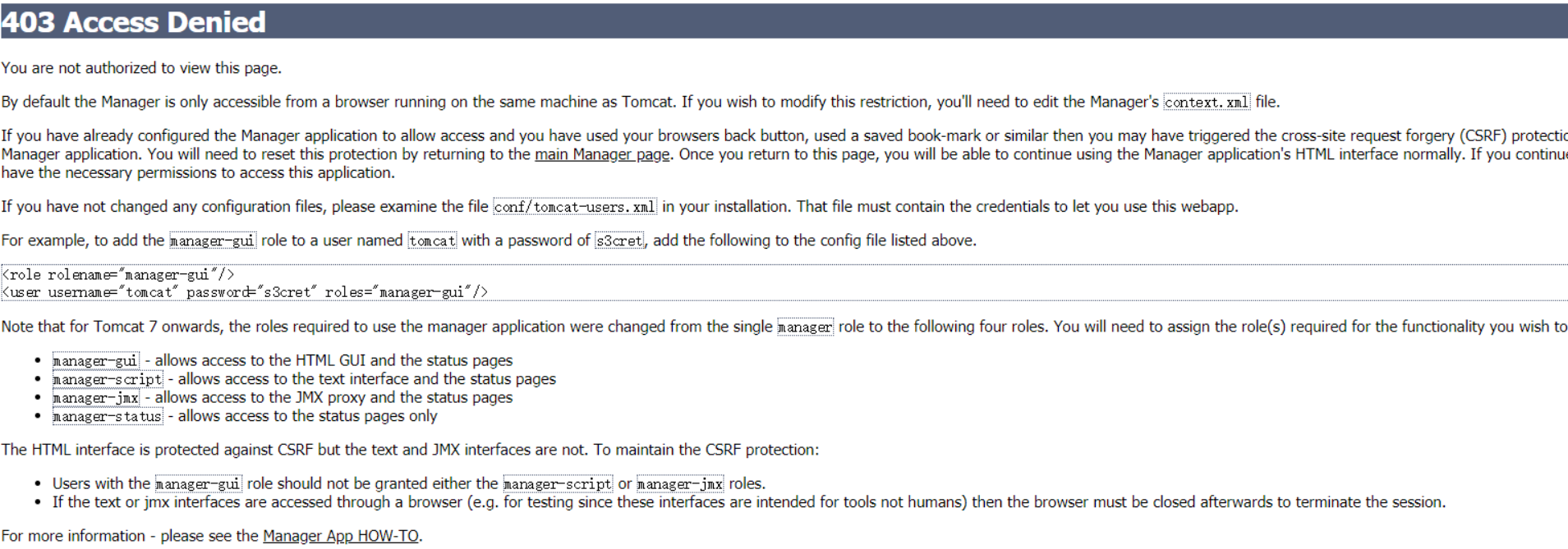Click manager-gui in the CSRF users bullet
Image resolution: width=1568 pixels, height=549 pixels.
[x=198, y=484]
